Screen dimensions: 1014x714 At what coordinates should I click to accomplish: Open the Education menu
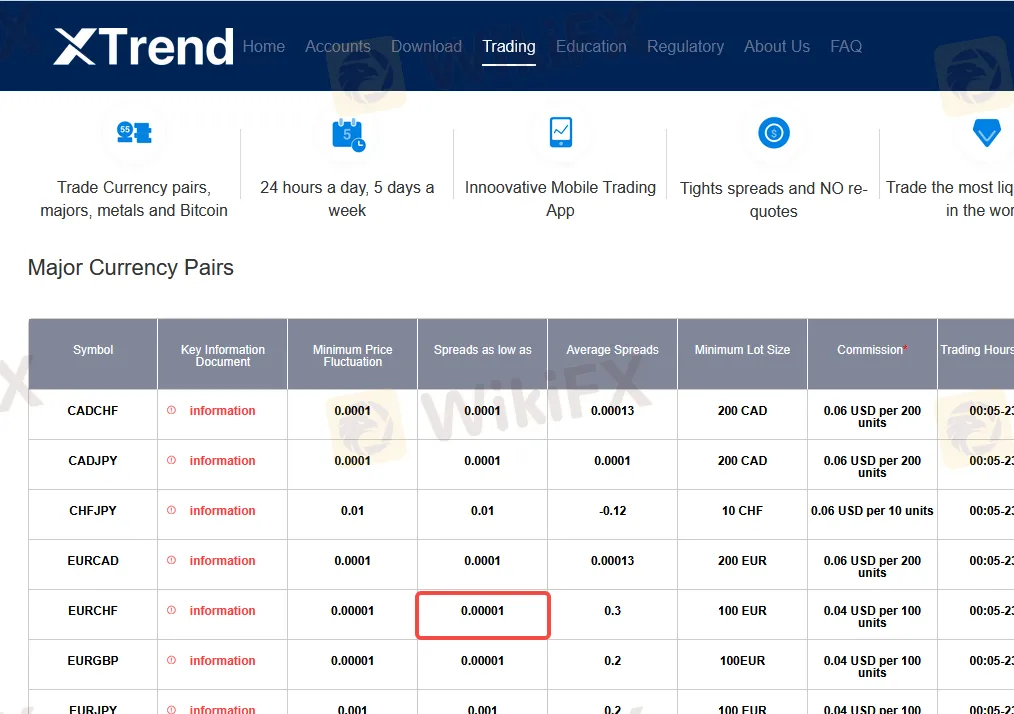pyautogui.click(x=591, y=46)
